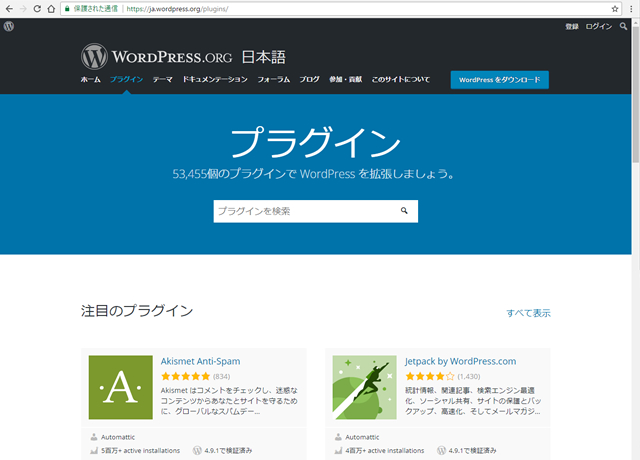Click the Automattic author under Jetpack
640x460 pixels.
pos(362,437)
